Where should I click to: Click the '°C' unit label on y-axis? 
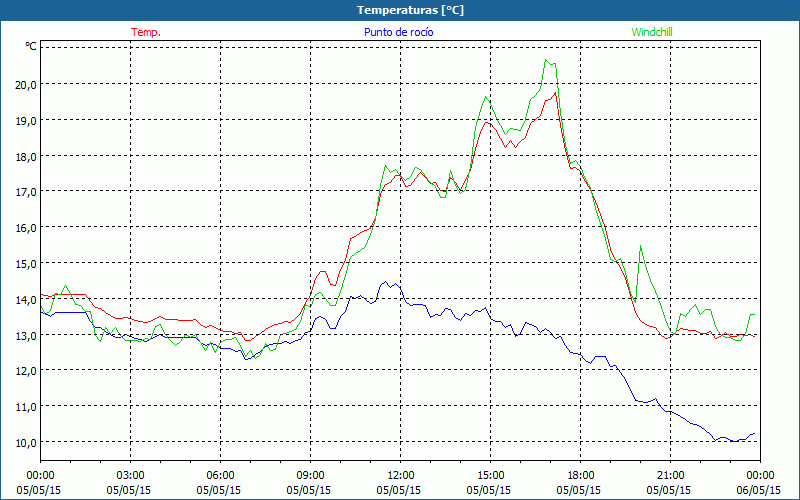point(31,46)
